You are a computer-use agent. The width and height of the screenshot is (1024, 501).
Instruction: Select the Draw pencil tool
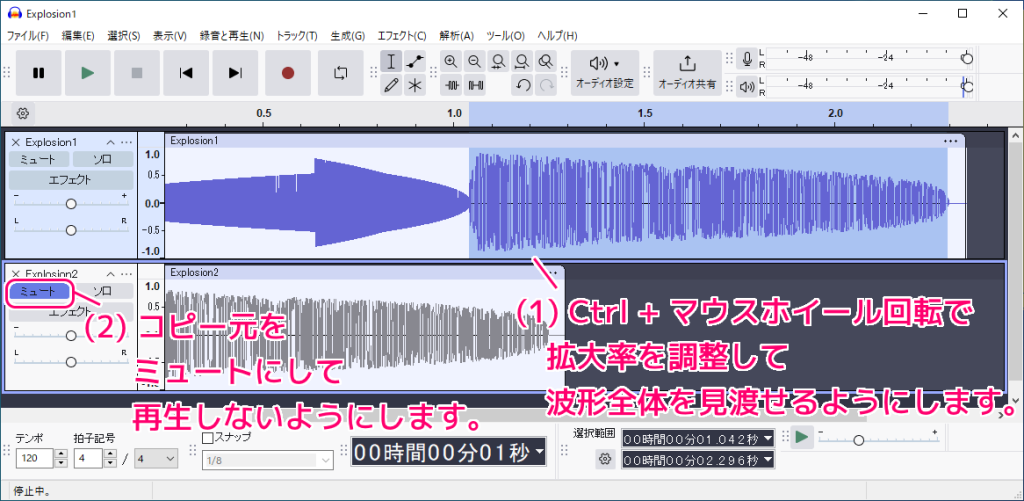[x=392, y=85]
